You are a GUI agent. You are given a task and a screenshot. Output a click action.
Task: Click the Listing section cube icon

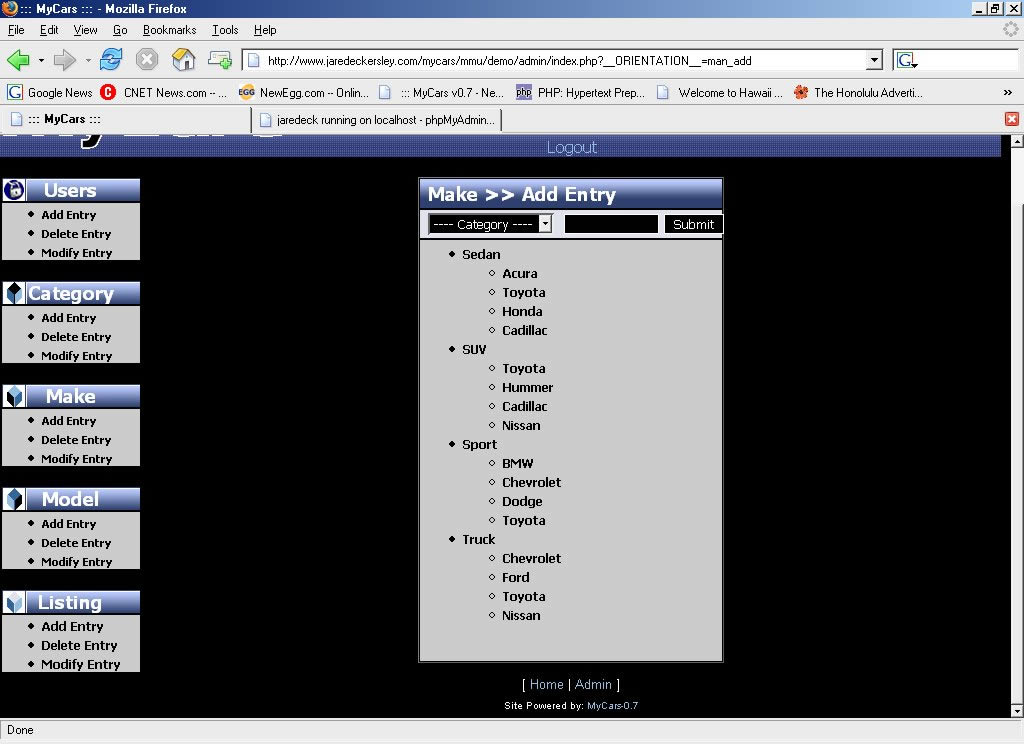tap(14, 602)
